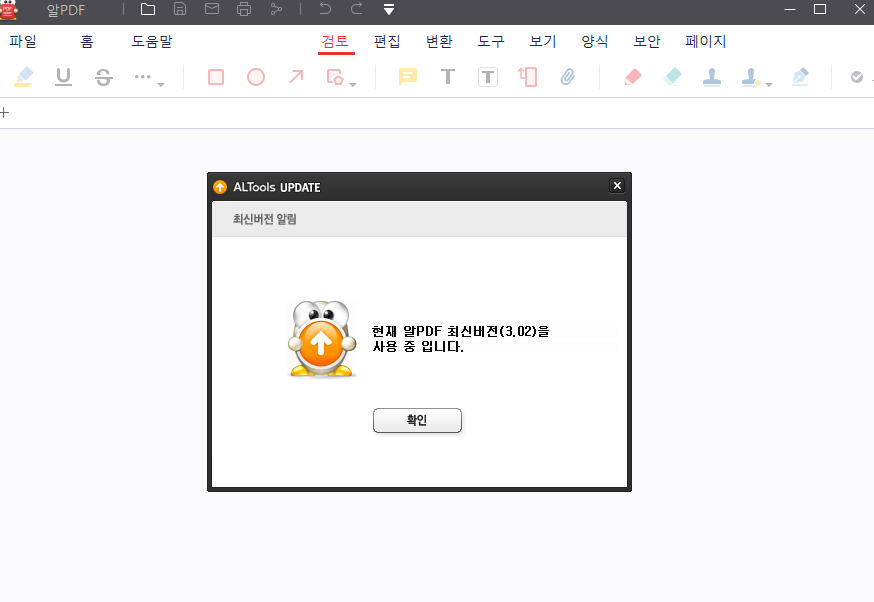Image resolution: width=874 pixels, height=602 pixels.
Task: Expand the additional shapes dropdown
Action: [x=353, y=84]
